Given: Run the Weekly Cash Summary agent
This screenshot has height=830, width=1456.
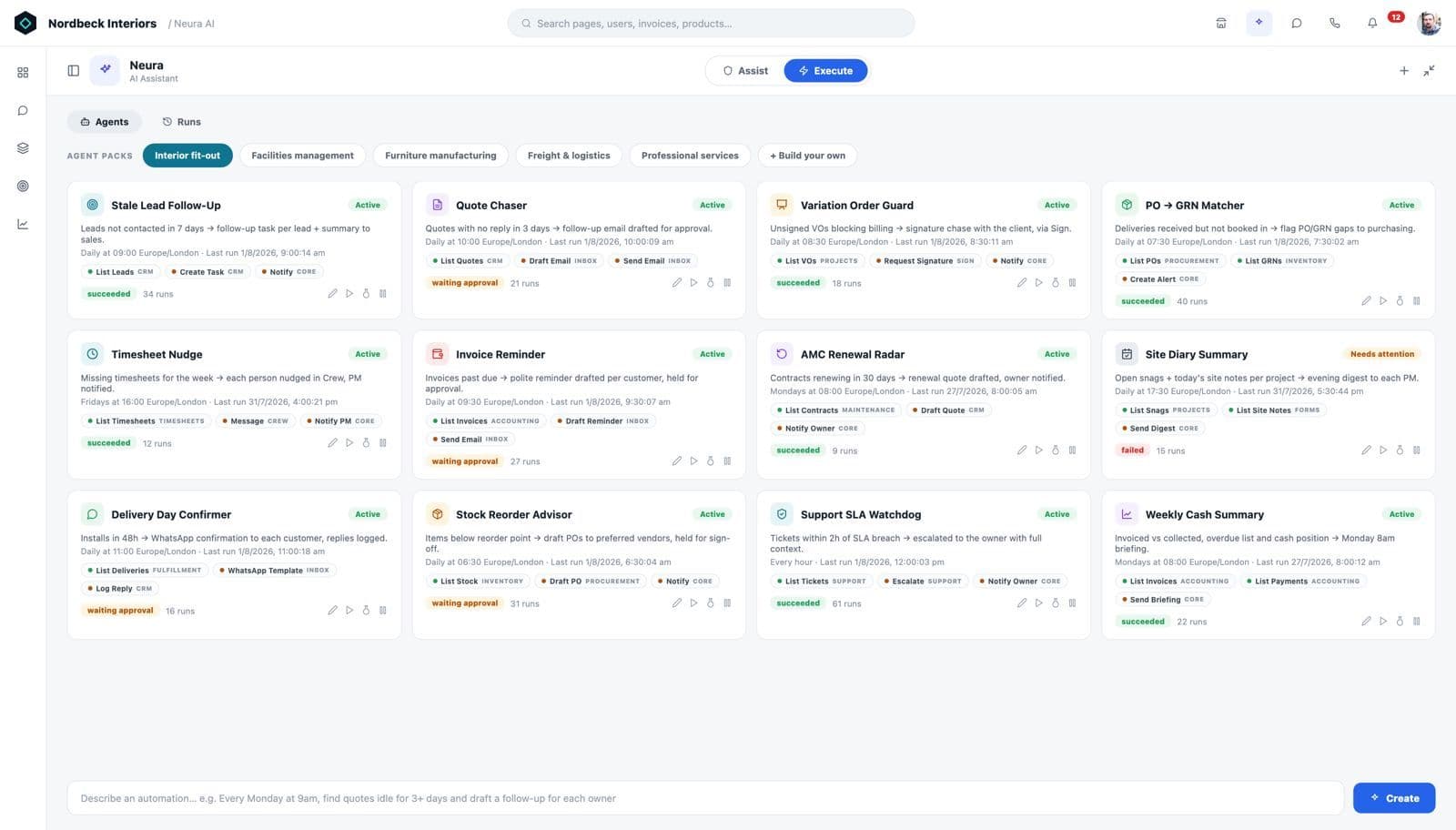Looking at the screenshot, I should pyautogui.click(x=1383, y=622).
